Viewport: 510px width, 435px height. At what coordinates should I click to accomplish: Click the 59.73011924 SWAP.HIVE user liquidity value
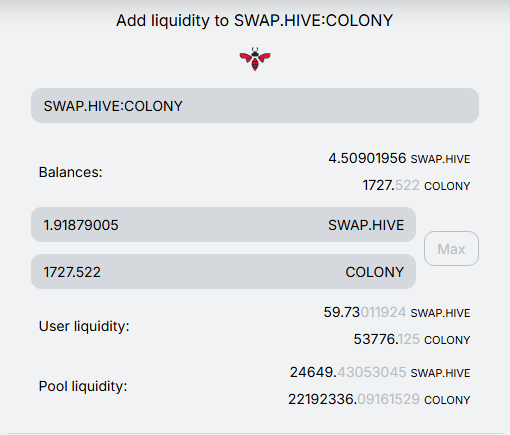click(397, 313)
